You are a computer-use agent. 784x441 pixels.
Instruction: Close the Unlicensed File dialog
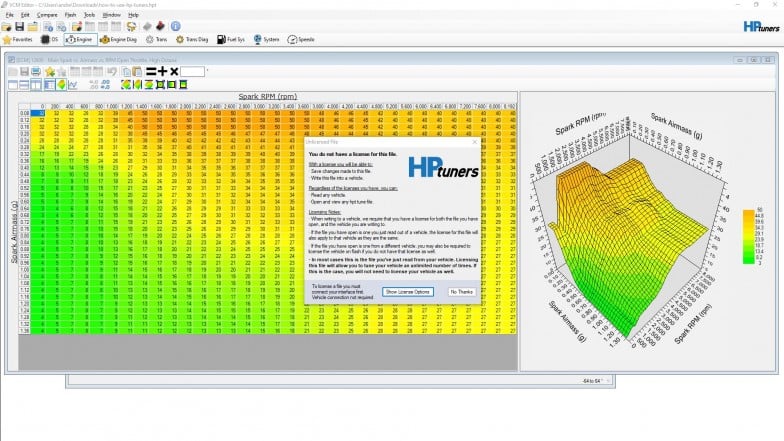point(473,142)
